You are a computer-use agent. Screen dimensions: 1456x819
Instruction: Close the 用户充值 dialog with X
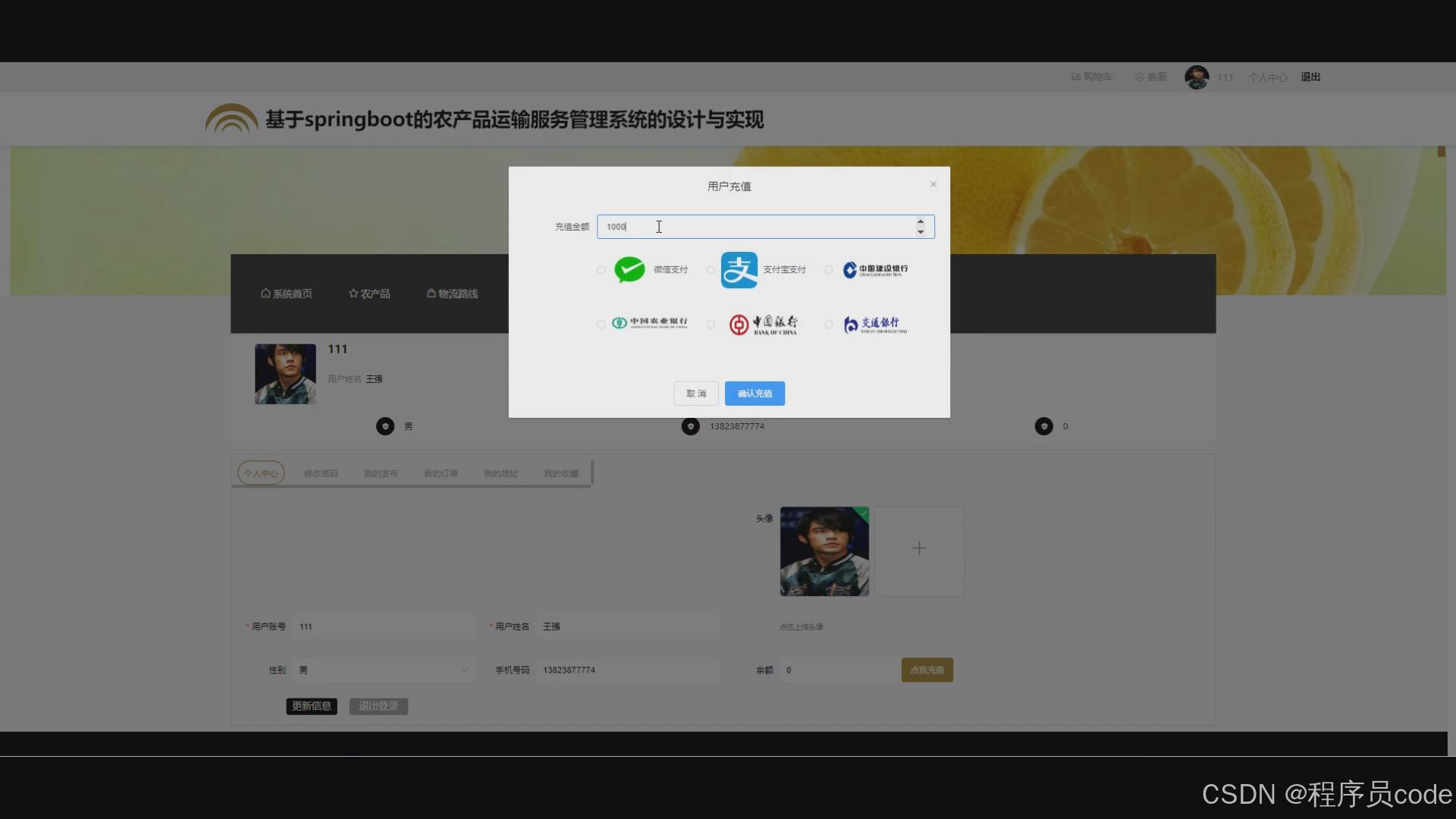(934, 184)
